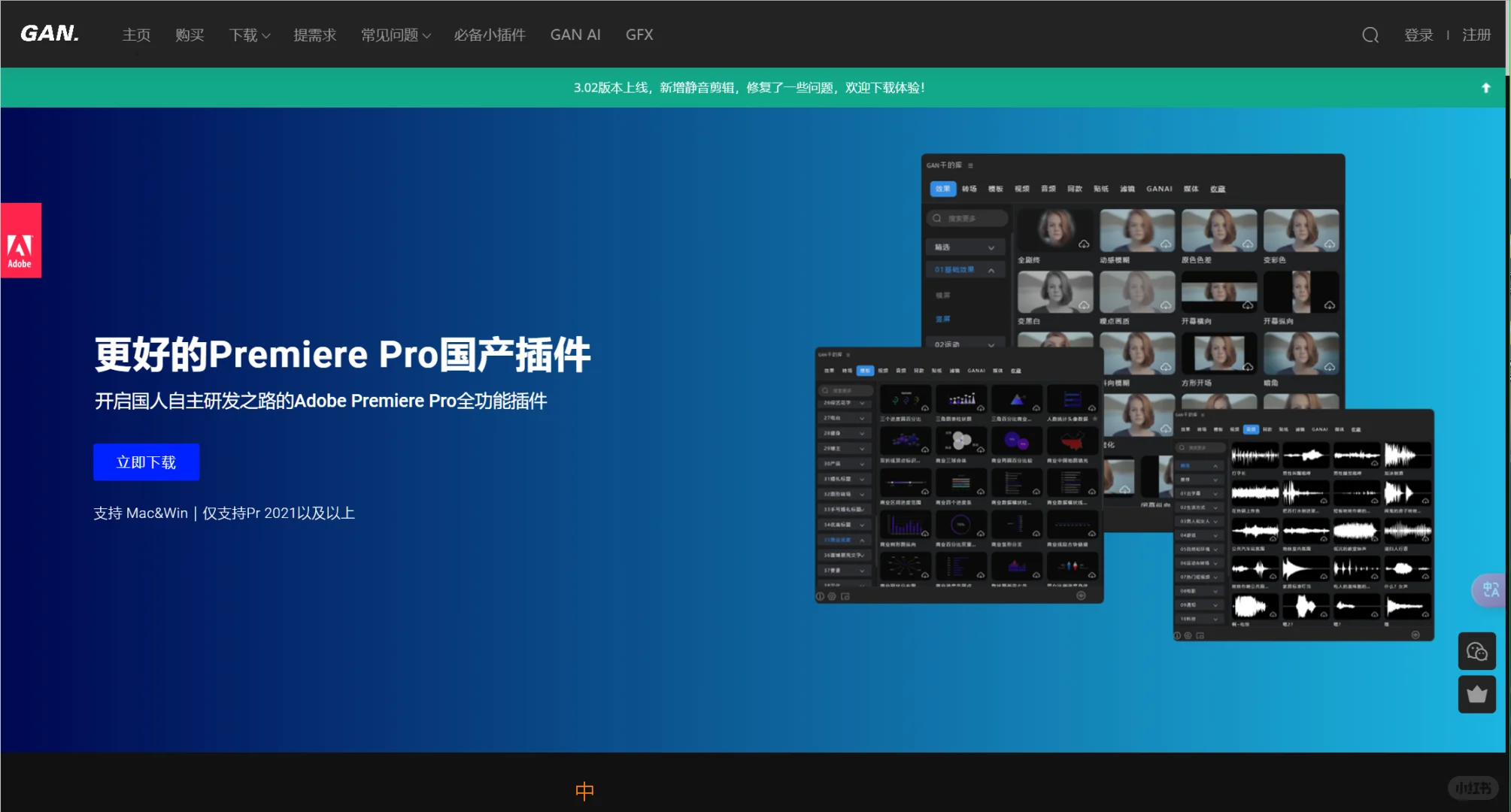
Task: Click the back-to-top arrow on green banner
Action: coord(1485,87)
